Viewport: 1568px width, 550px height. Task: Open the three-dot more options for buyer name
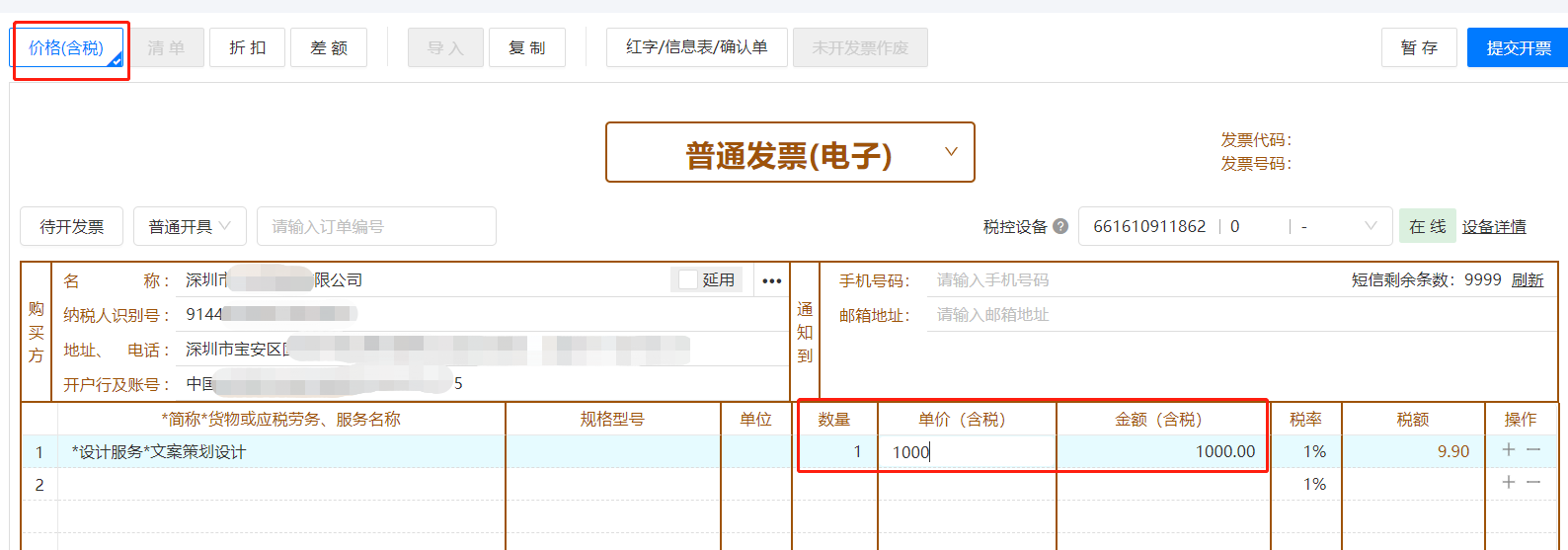click(772, 280)
